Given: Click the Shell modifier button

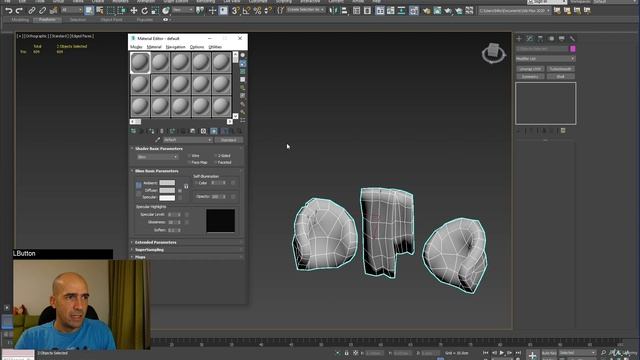Looking at the screenshot, I should click(x=560, y=76).
